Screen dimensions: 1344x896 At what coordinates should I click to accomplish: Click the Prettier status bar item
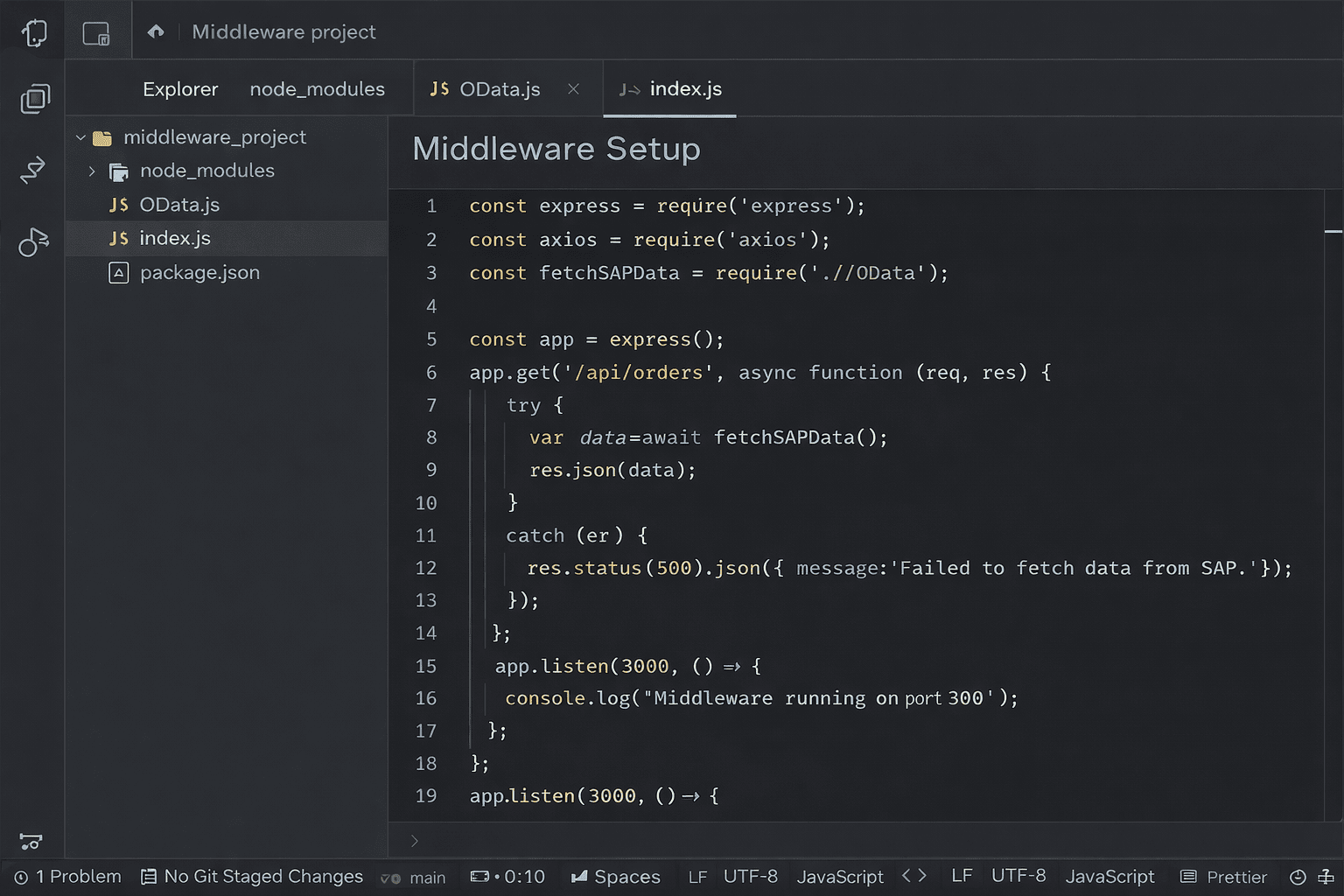(x=1224, y=877)
